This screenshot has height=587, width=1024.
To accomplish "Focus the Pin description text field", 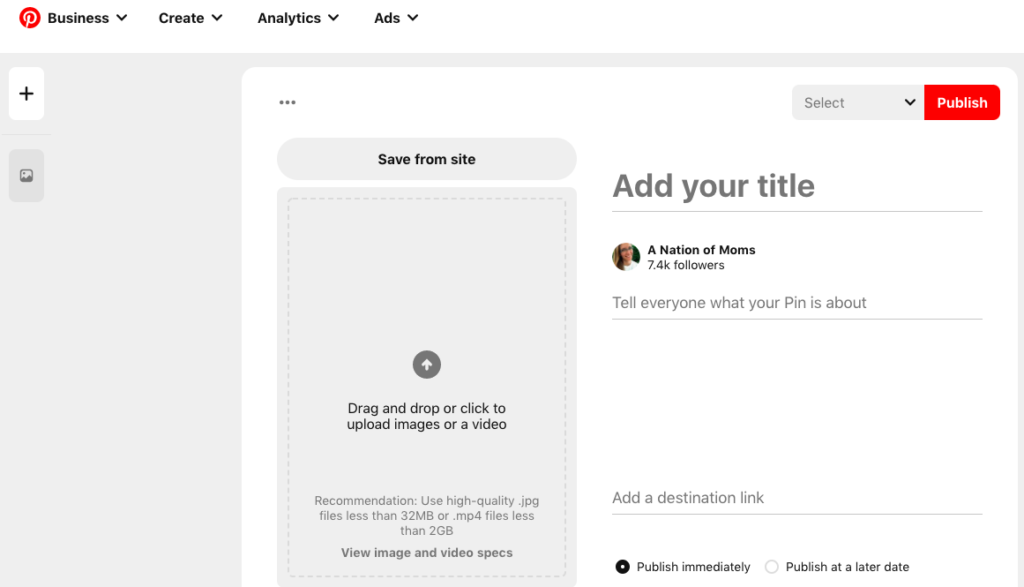I will coord(796,303).
